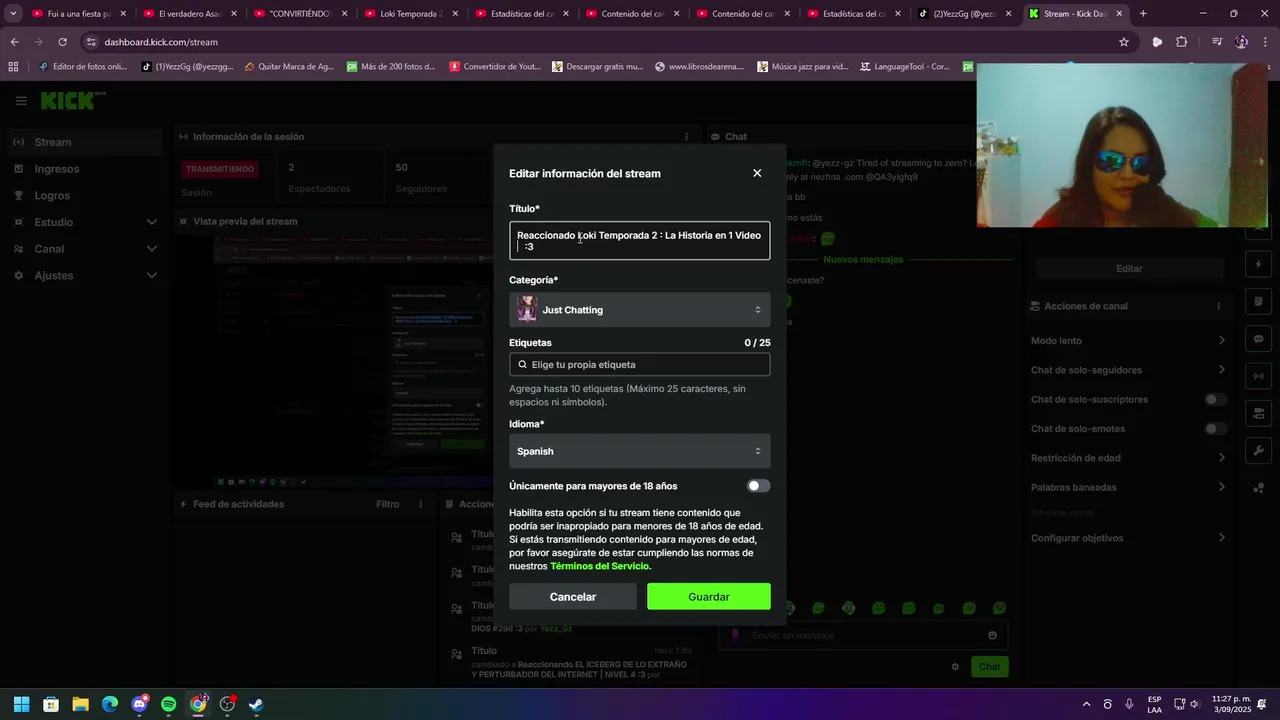Open Restricción de edad settings

(1128, 458)
